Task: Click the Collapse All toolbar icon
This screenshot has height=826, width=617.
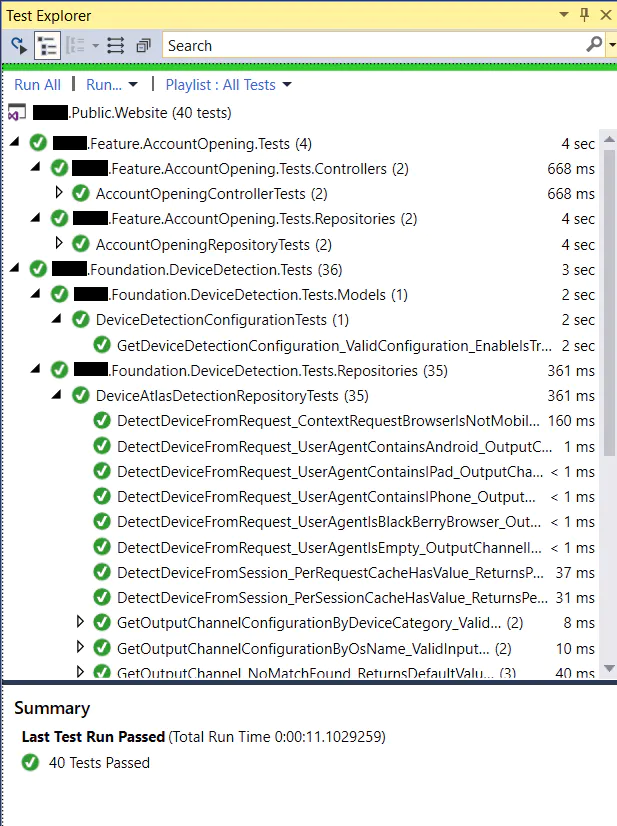Action: click(143, 46)
